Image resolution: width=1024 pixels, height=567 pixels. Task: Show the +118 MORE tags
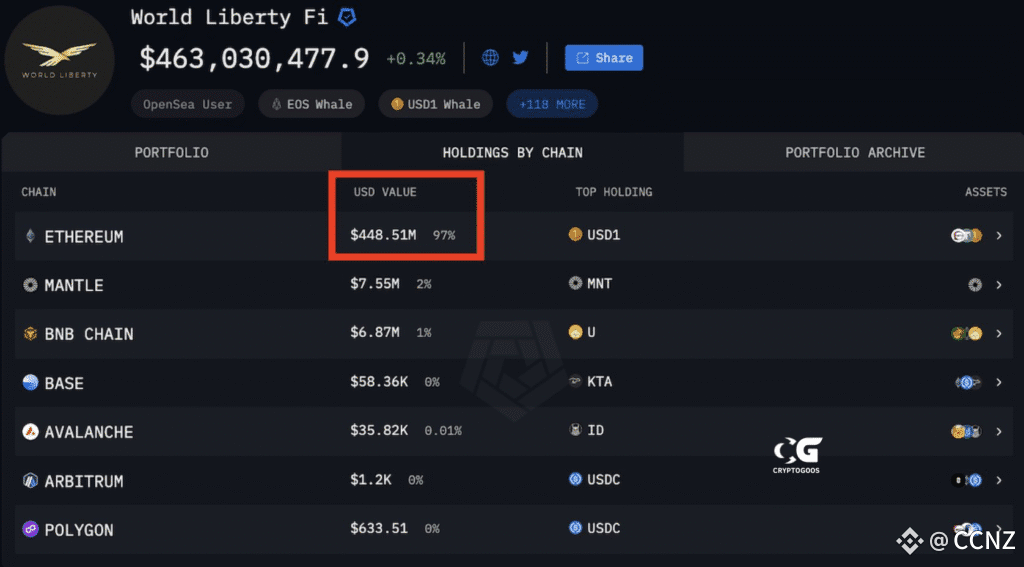point(552,105)
